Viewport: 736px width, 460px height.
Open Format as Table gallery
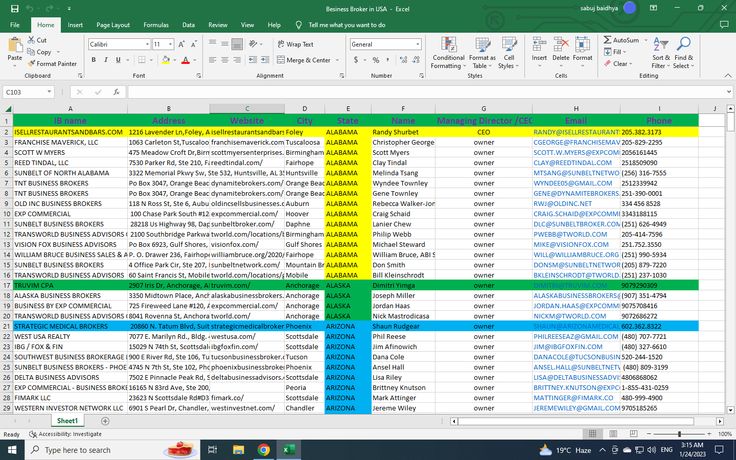pyautogui.click(x=483, y=53)
